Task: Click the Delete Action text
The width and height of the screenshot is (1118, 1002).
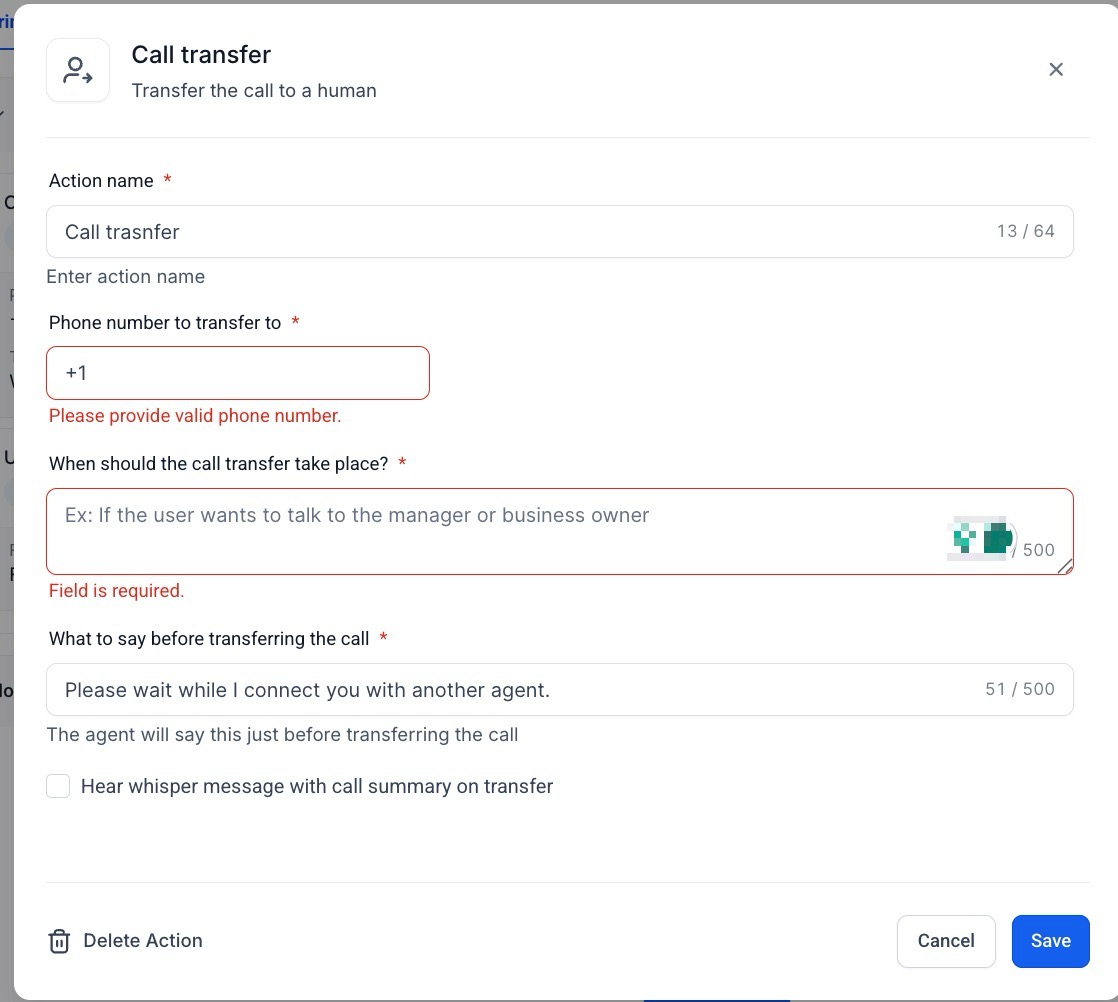Action: point(143,941)
